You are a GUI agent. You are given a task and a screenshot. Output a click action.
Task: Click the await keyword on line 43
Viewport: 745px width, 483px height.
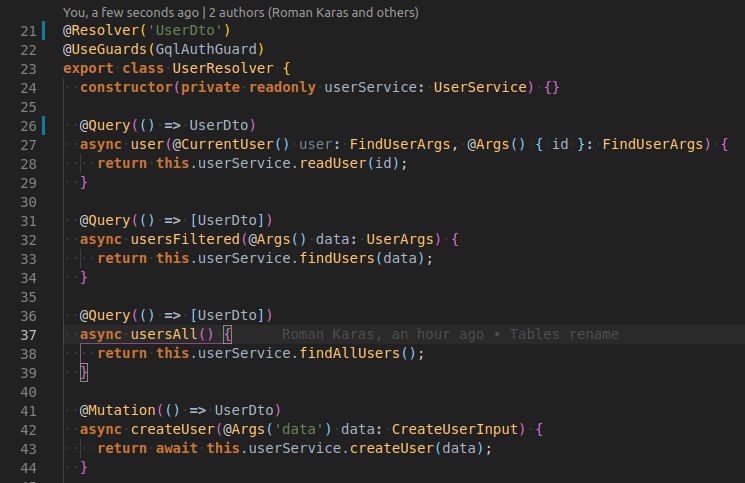177,448
